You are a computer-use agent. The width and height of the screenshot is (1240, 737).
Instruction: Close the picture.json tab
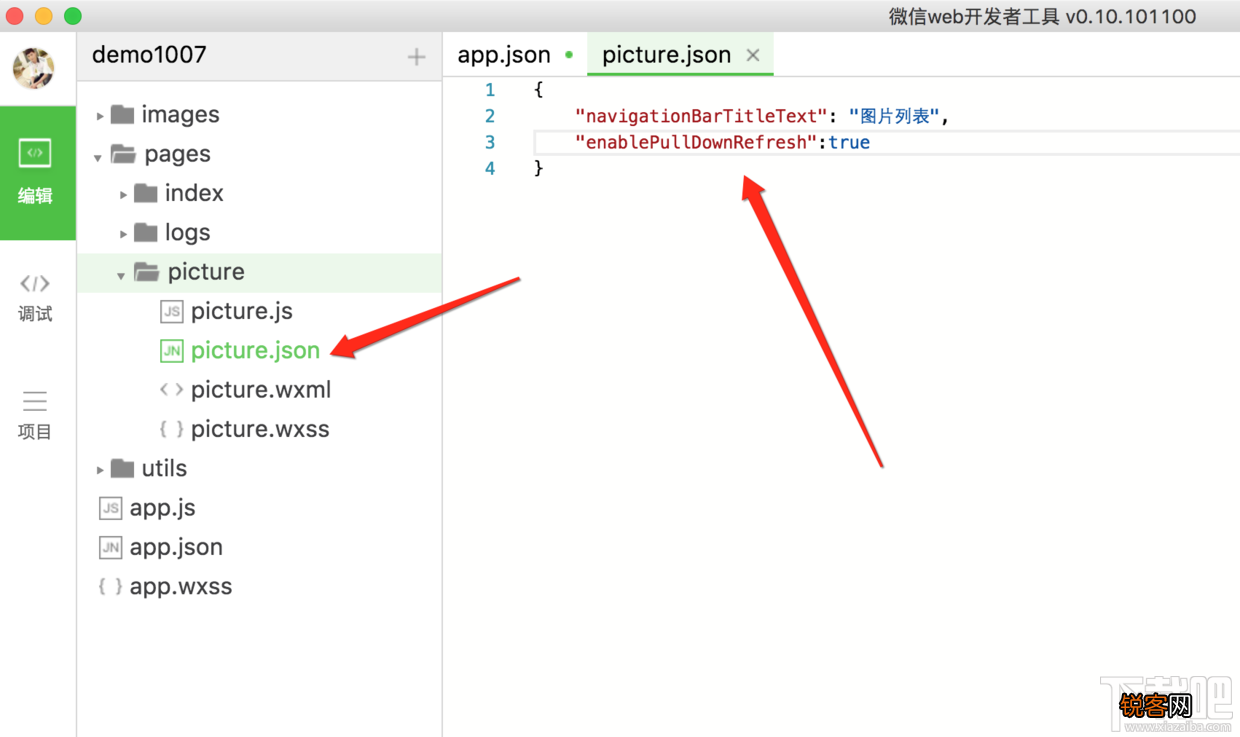point(753,55)
